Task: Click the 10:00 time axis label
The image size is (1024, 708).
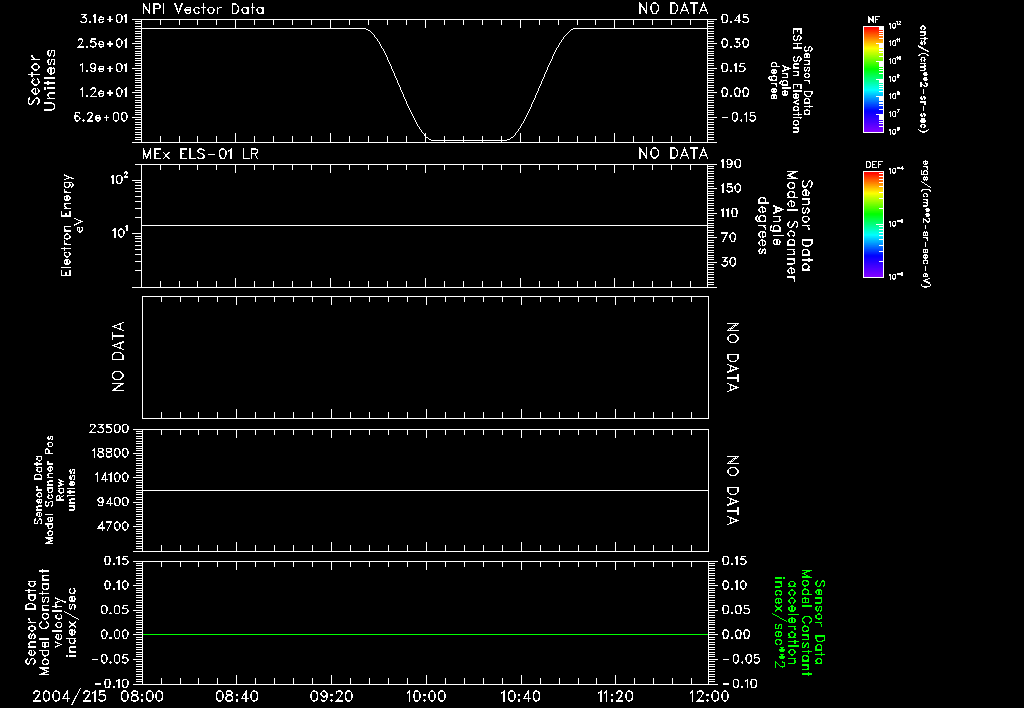Action: click(x=426, y=697)
